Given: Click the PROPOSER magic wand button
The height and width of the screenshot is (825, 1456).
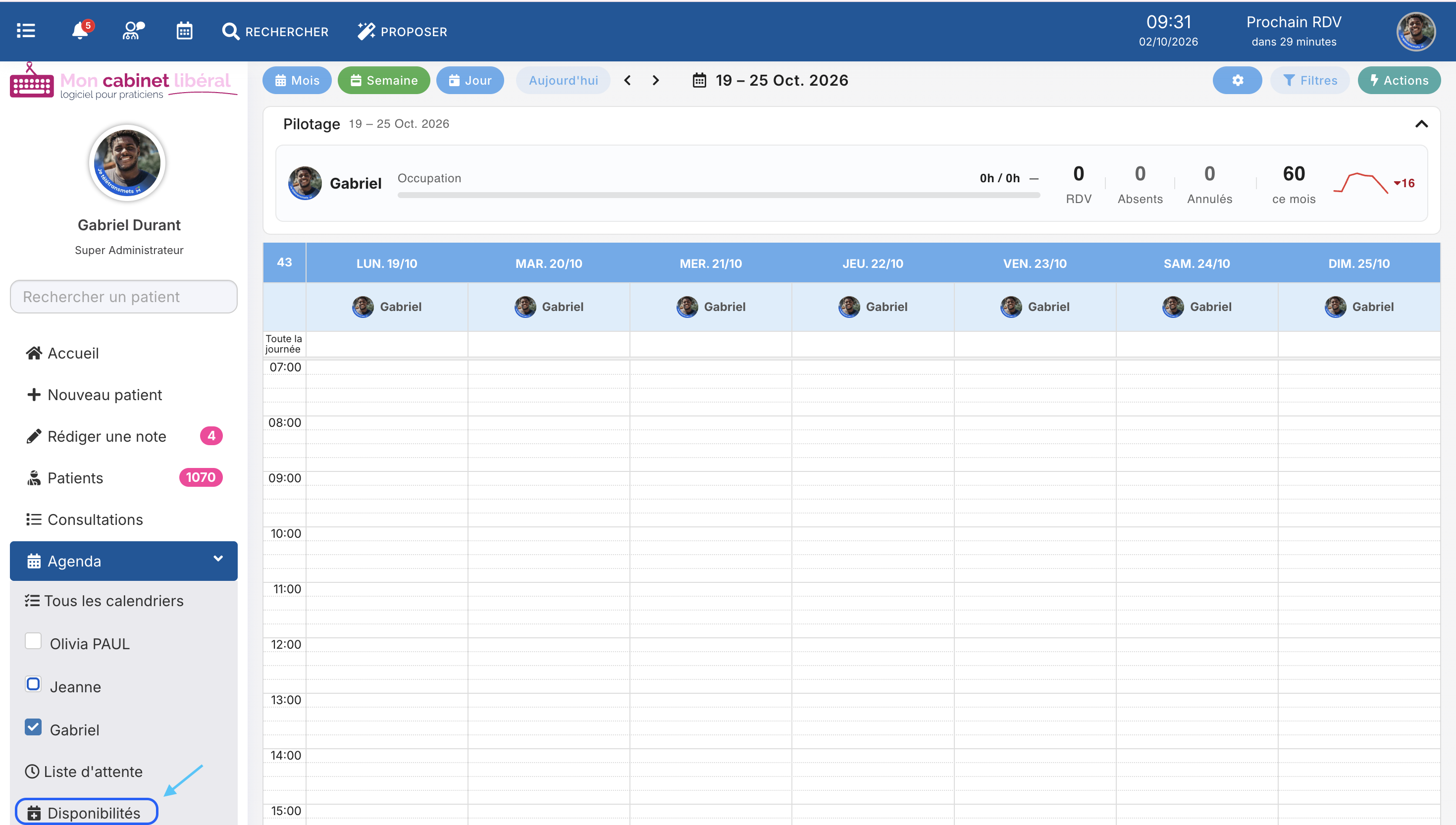Looking at the screenshot, I should coord(402,32).
